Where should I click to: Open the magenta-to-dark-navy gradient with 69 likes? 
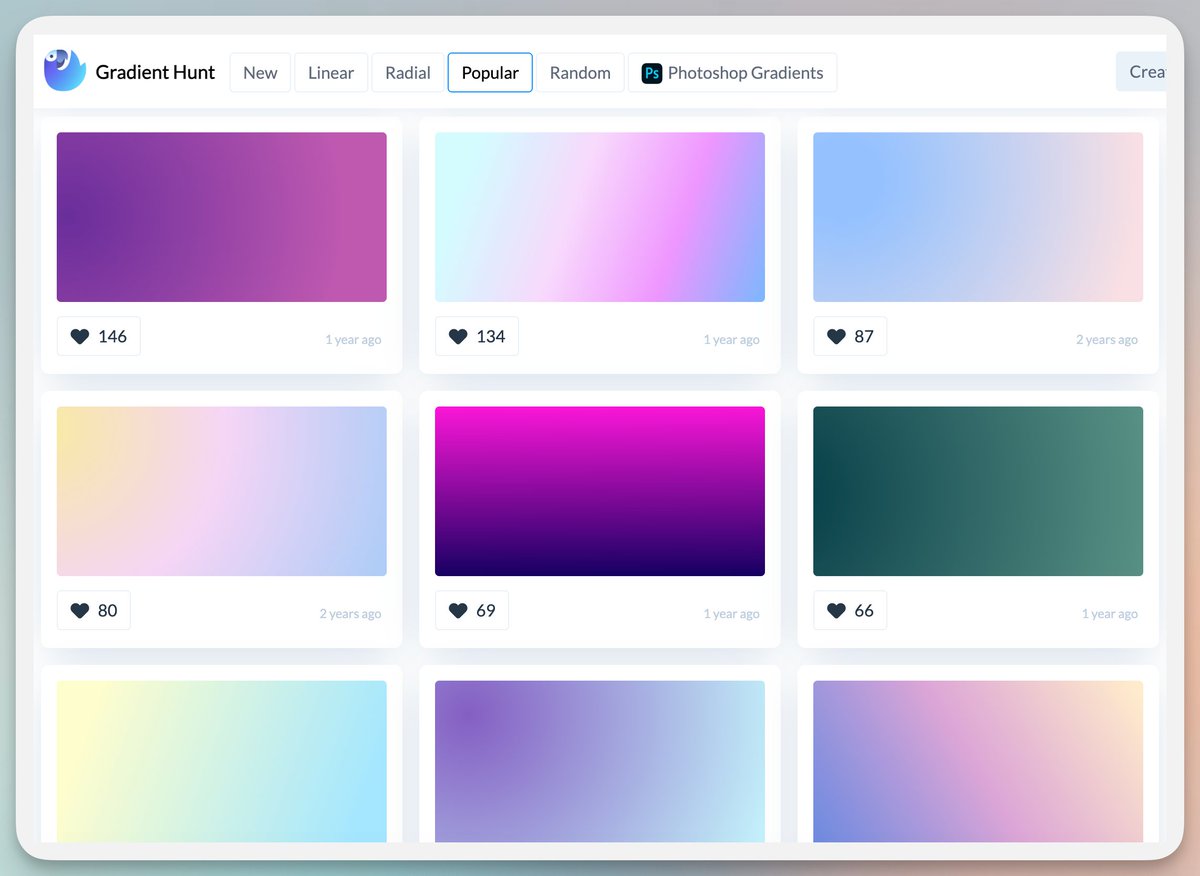point(600,491)
